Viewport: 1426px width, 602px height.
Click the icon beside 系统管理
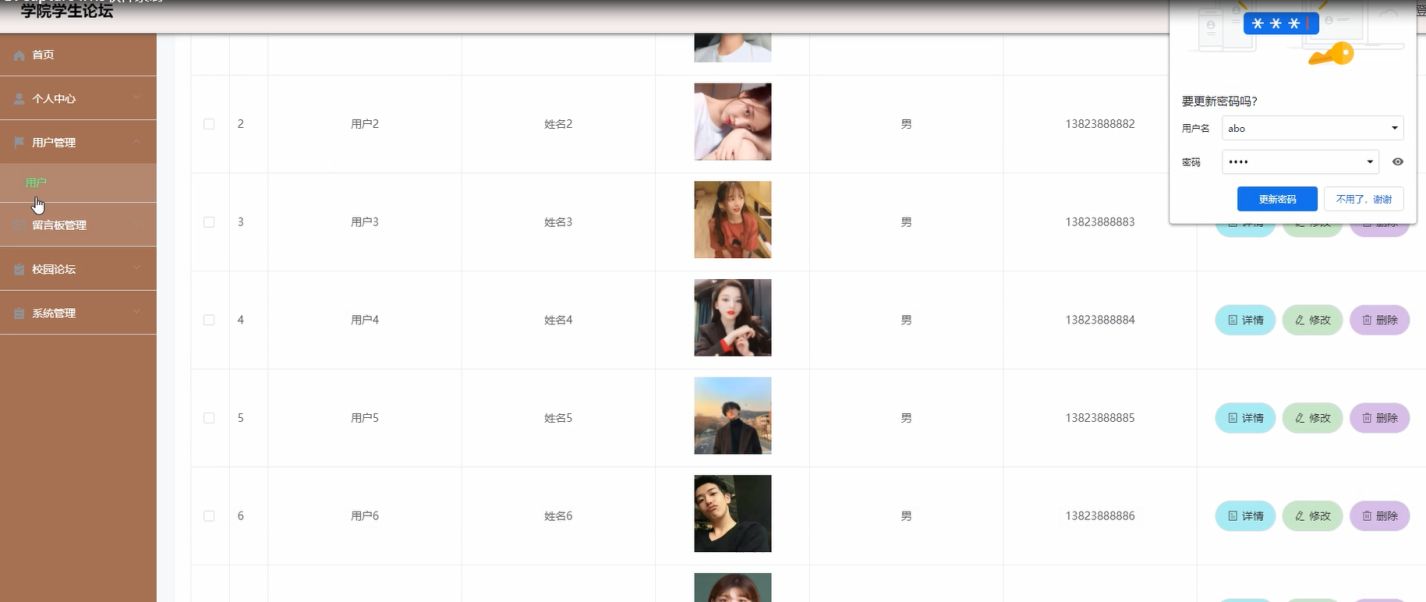(19, 313)
